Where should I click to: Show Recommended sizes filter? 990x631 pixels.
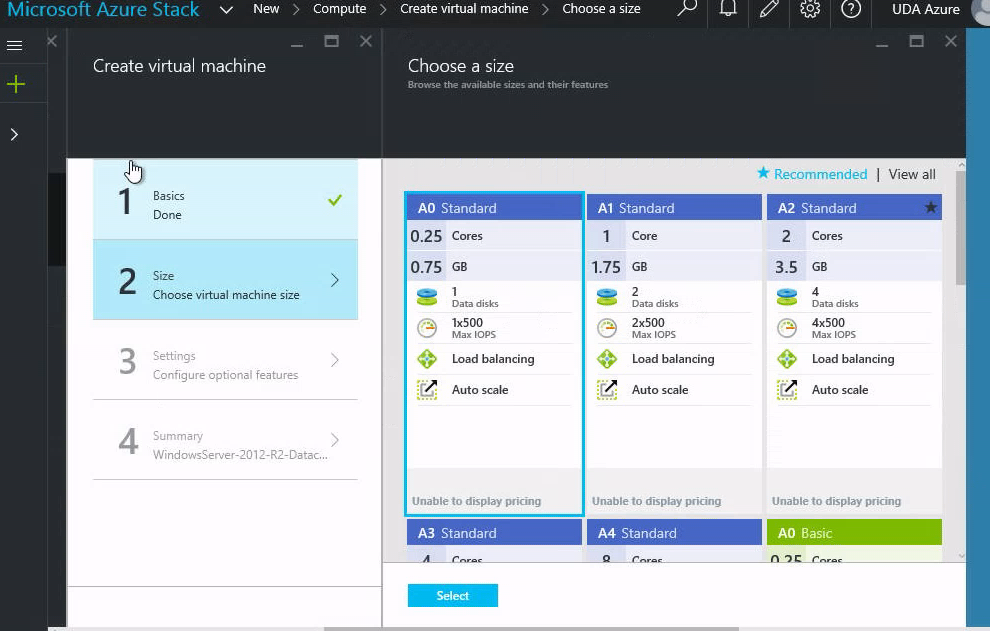[820, 174]
